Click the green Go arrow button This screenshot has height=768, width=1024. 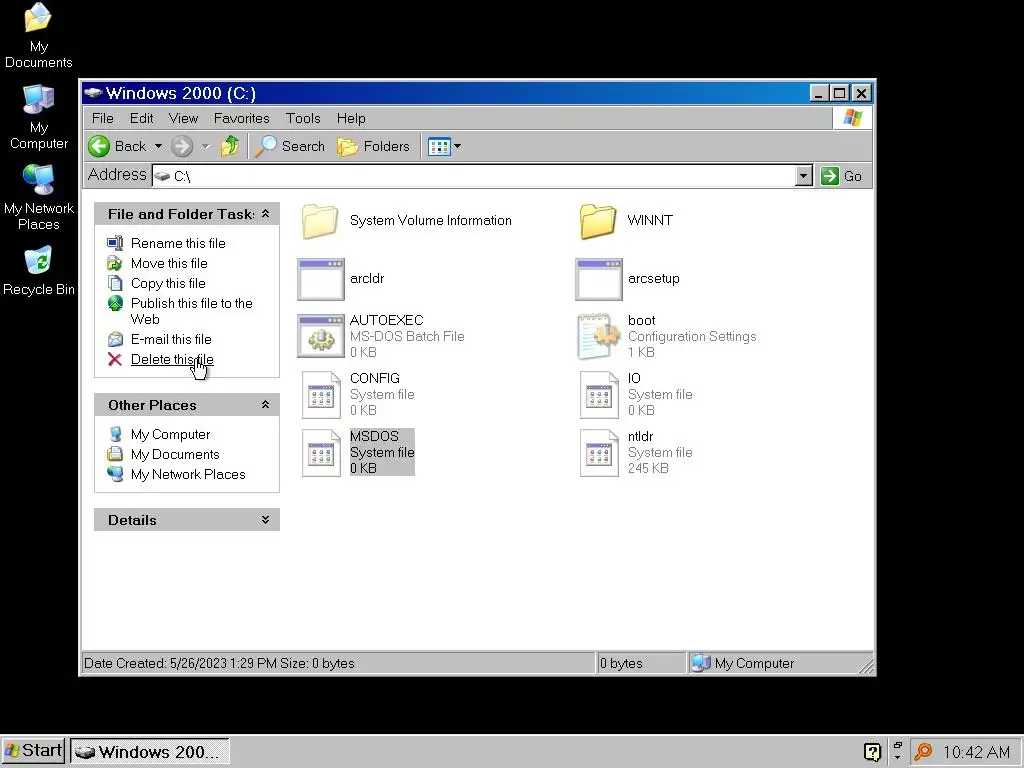[x=830, y=176]
